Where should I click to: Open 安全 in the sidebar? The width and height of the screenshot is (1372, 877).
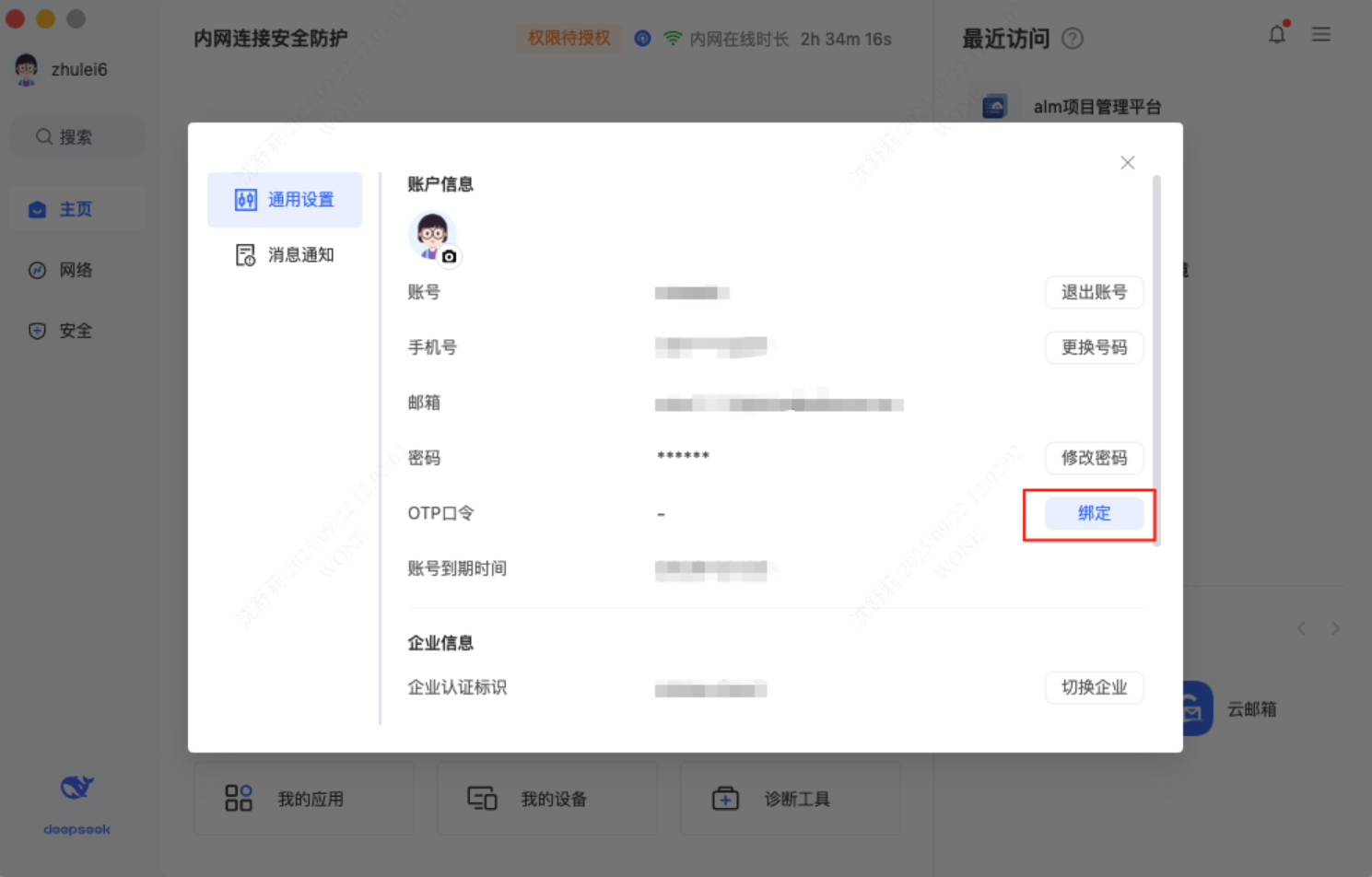[x=77, y=331]
